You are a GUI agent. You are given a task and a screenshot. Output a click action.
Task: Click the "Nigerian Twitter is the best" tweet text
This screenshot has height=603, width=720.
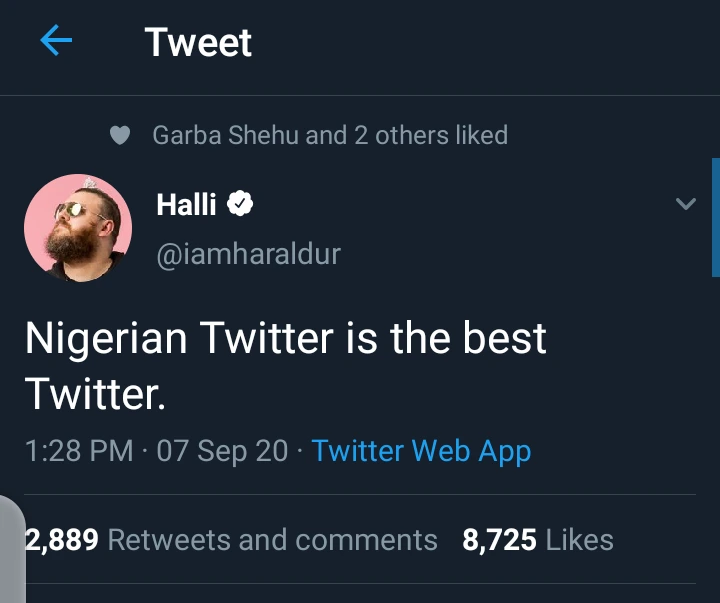285,339
